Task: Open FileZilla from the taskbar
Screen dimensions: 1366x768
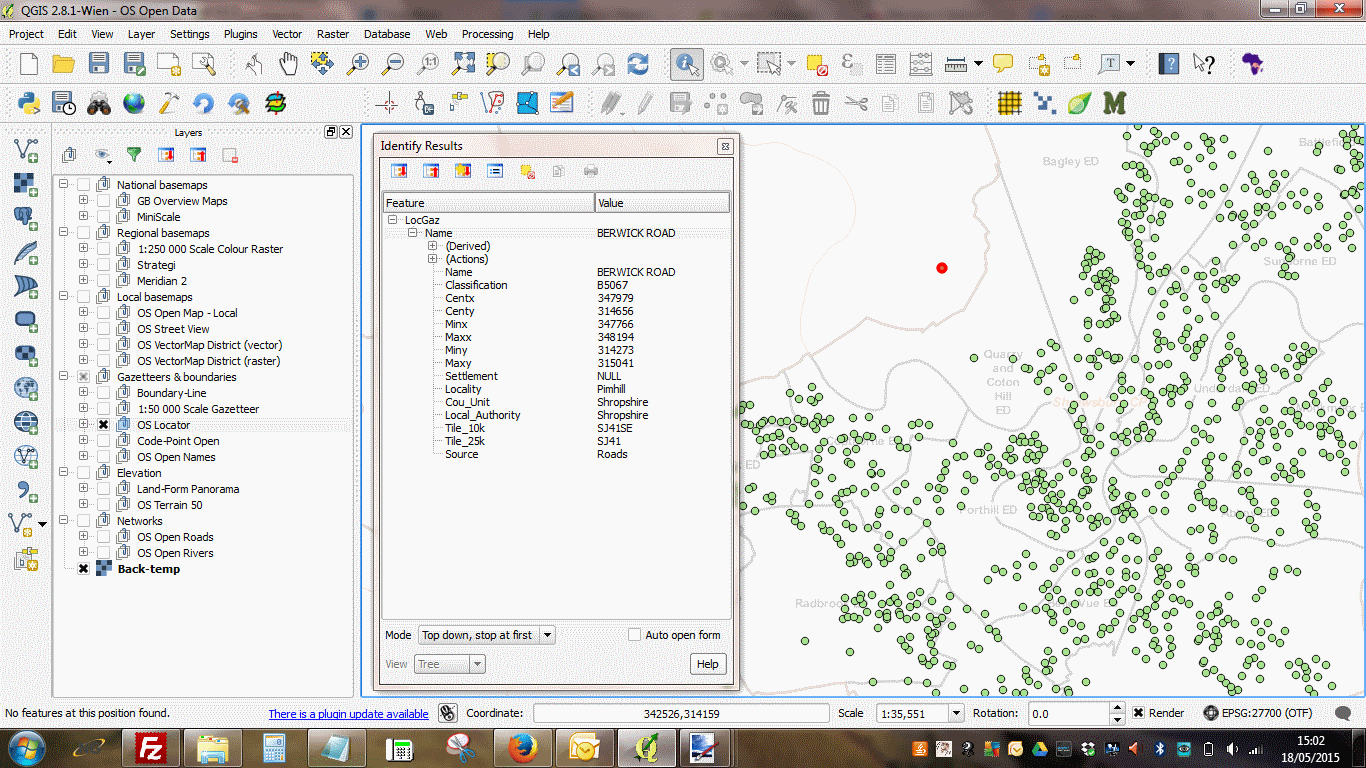Action: [151, 748]
